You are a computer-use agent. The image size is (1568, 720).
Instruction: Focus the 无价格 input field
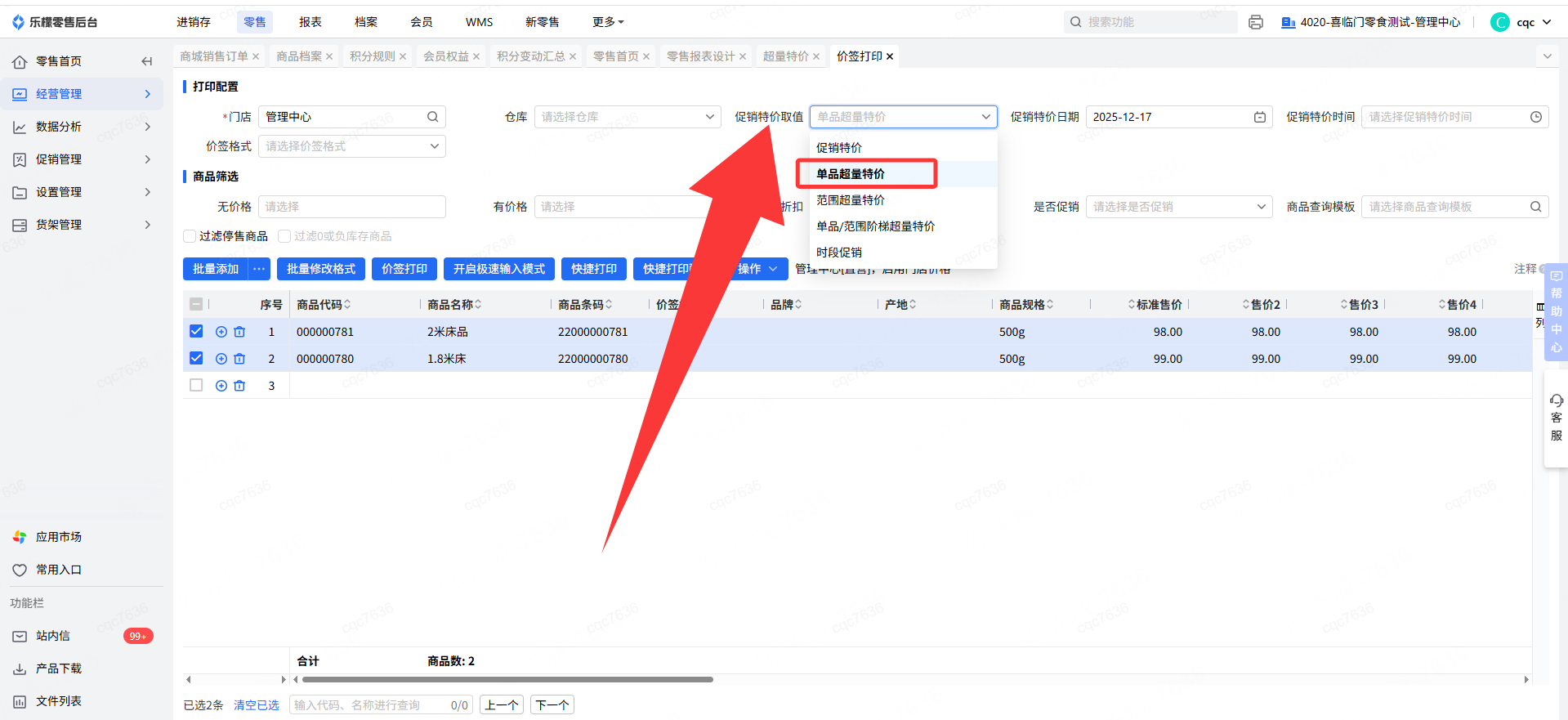(352, 207)
